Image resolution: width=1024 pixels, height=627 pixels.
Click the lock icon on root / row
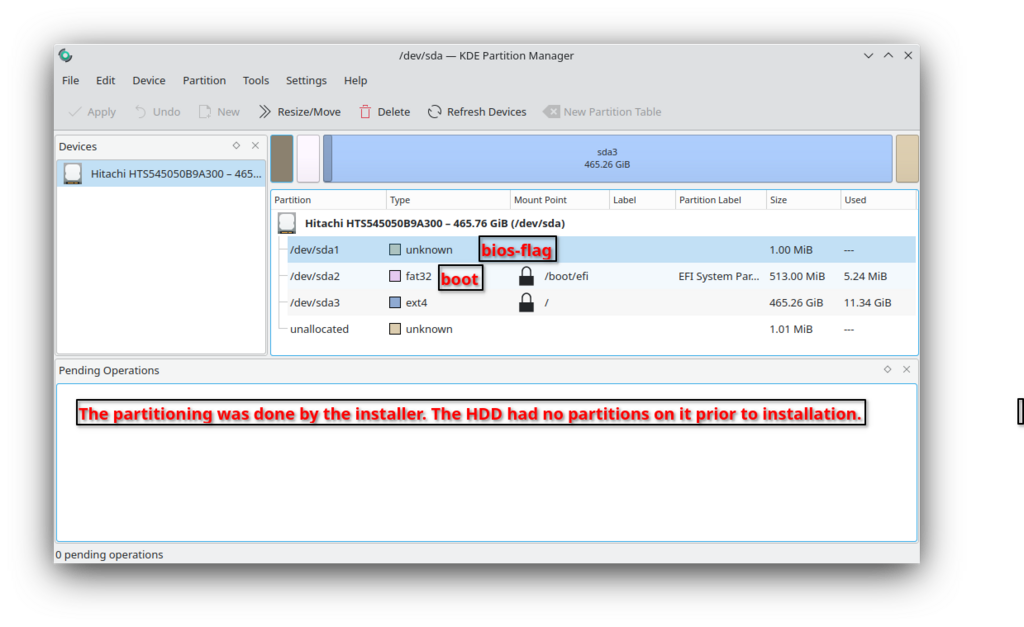click(x=526, y=302)
